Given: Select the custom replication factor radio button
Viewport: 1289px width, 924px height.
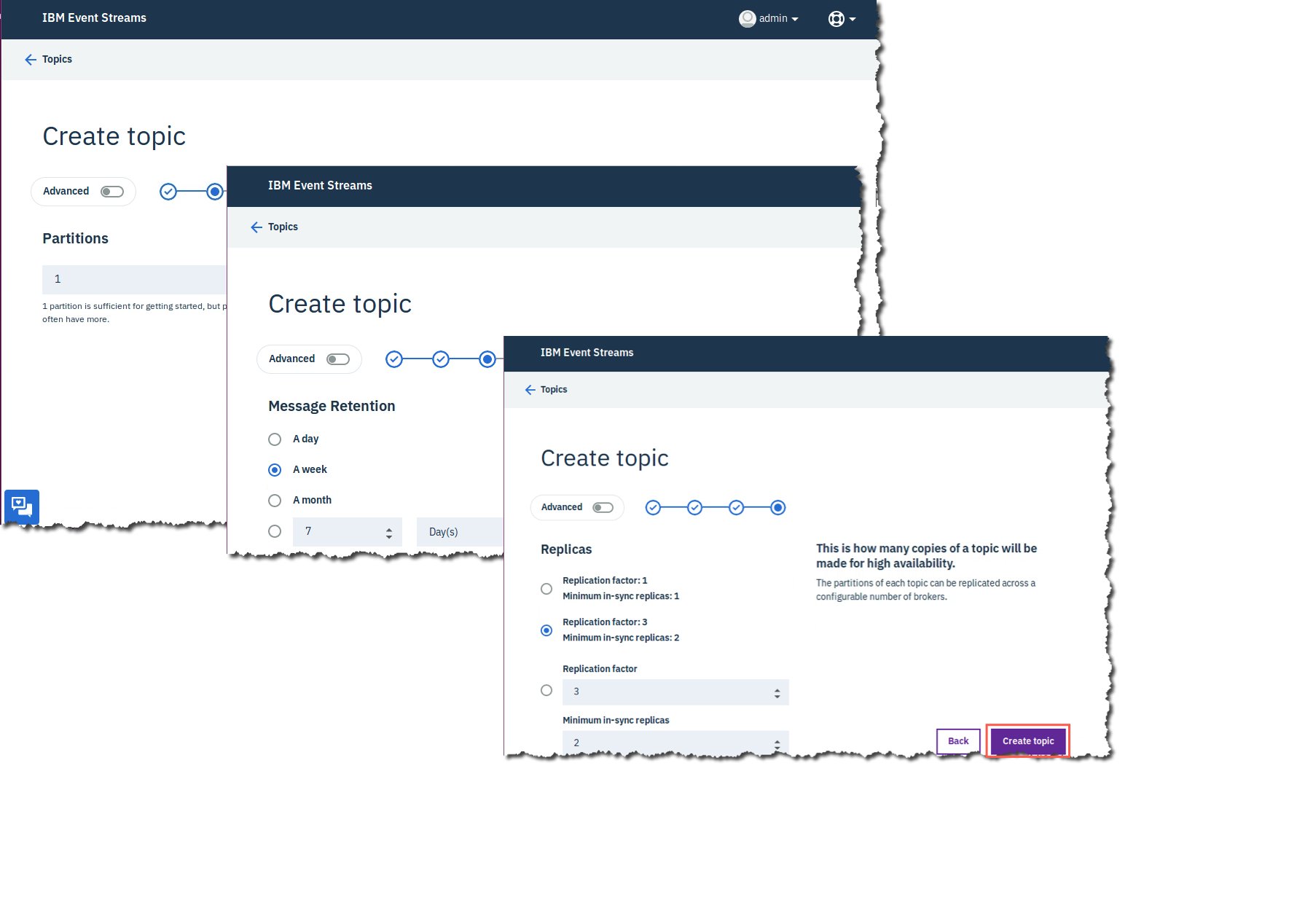Looking at the screenshot, I should coord(546,690).
